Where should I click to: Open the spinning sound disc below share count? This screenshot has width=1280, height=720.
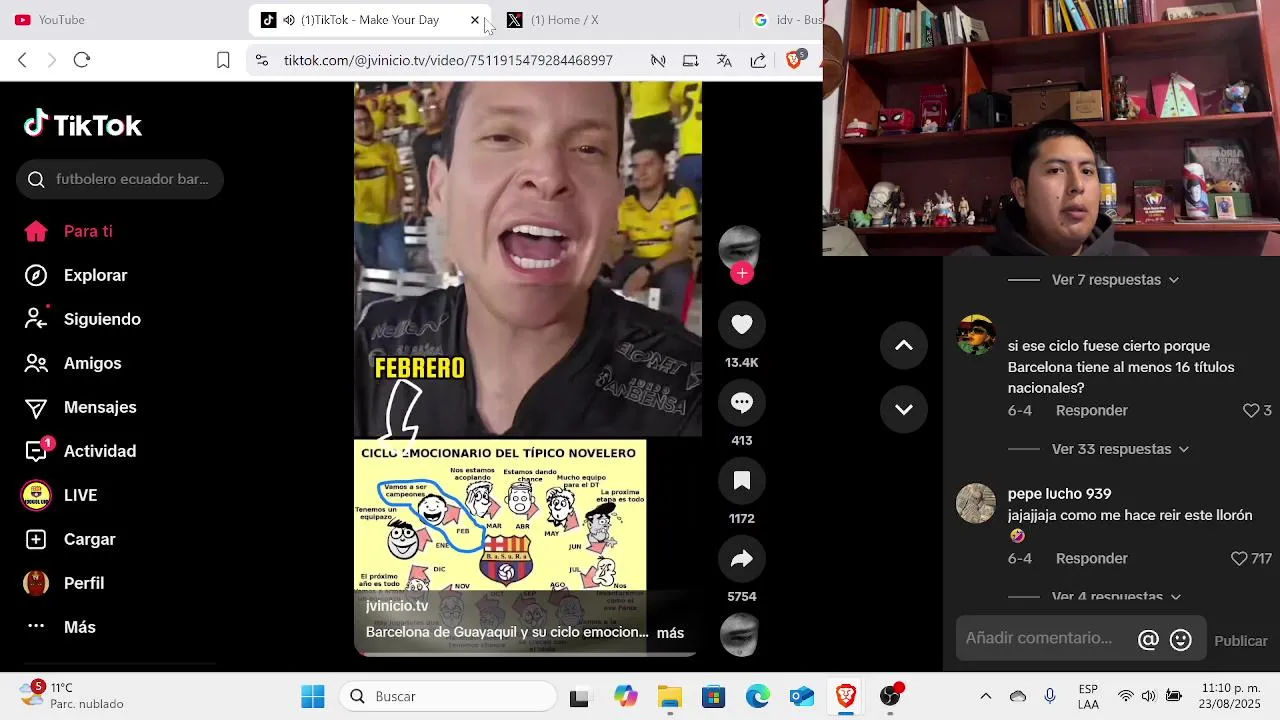(x=741, y=636)
